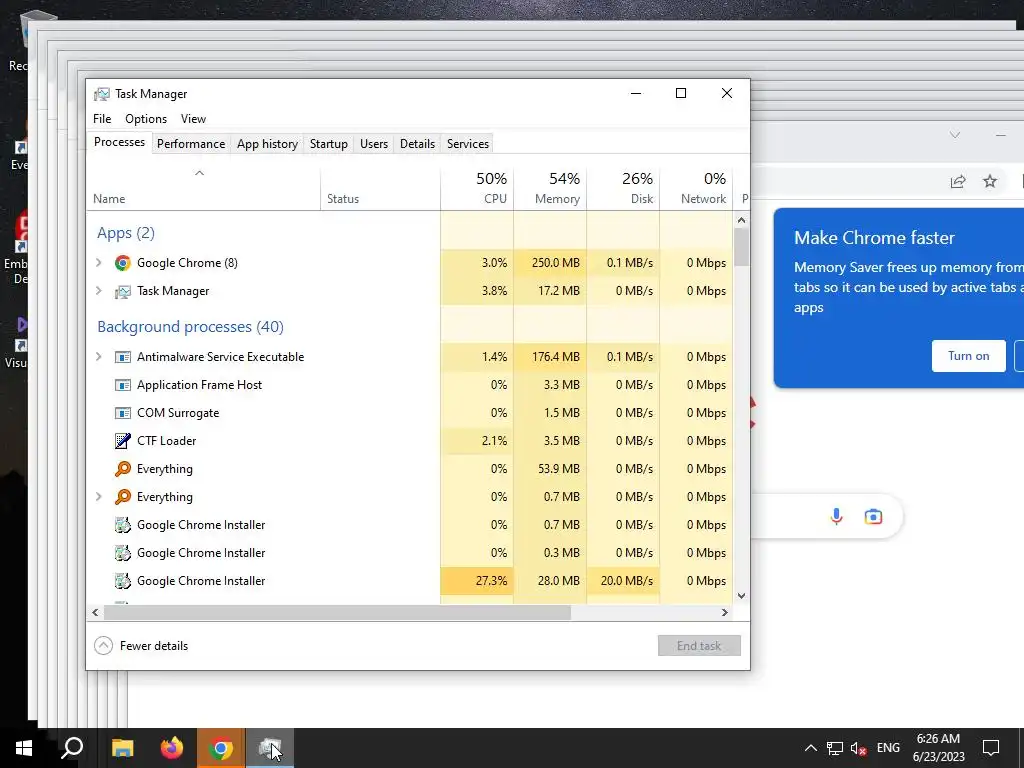Switch to Chrome on the taskbar
The height and width of the screenshot is (768, 1024).
pos(221,748)
